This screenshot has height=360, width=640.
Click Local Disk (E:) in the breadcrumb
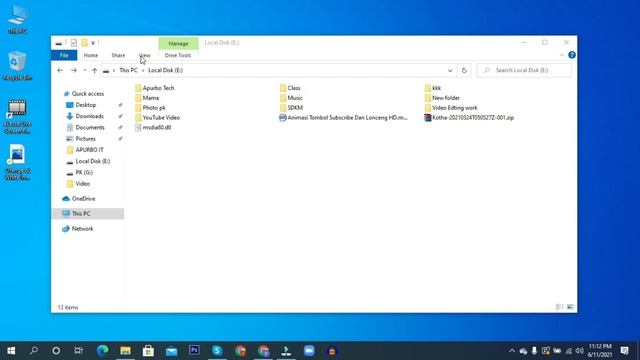[x=165, y=70]
